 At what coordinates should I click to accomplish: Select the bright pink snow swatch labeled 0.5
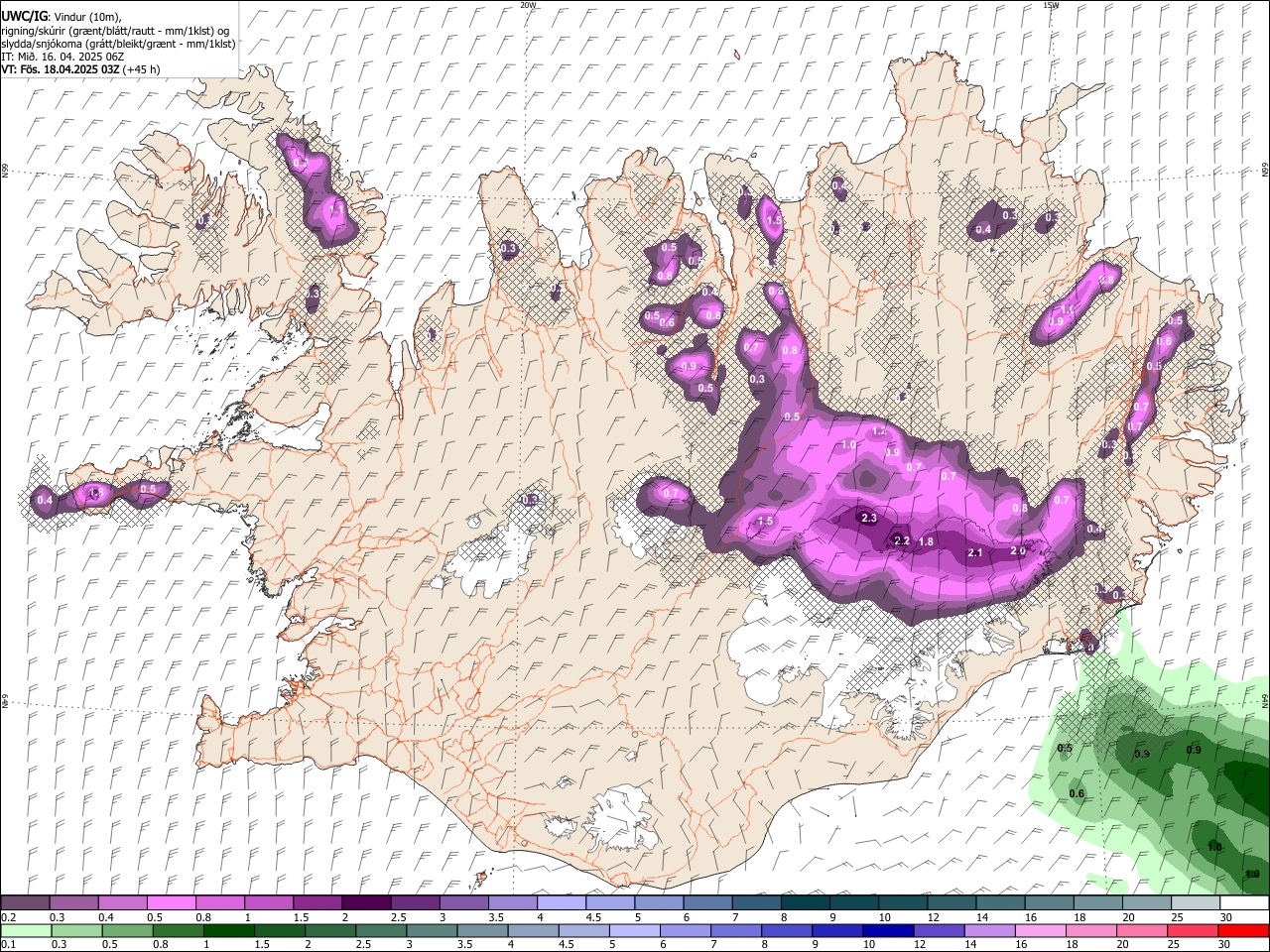[x=171, y=903]
